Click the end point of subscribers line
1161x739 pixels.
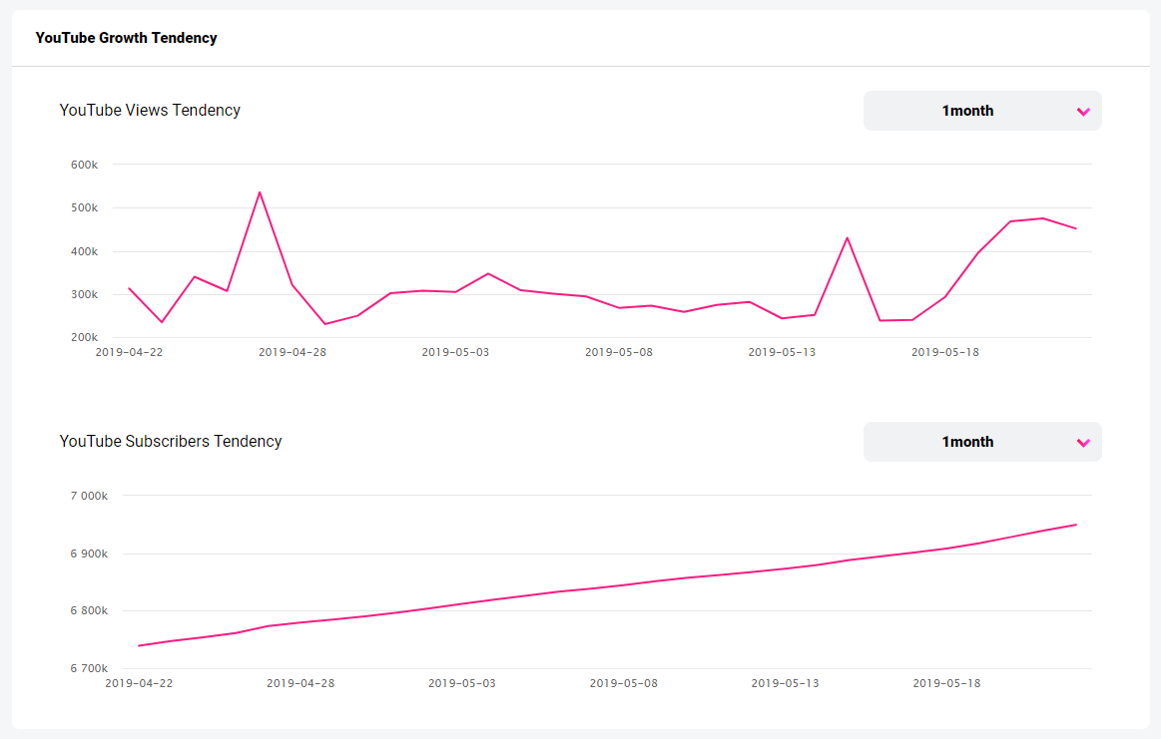tap(1076, 525)
